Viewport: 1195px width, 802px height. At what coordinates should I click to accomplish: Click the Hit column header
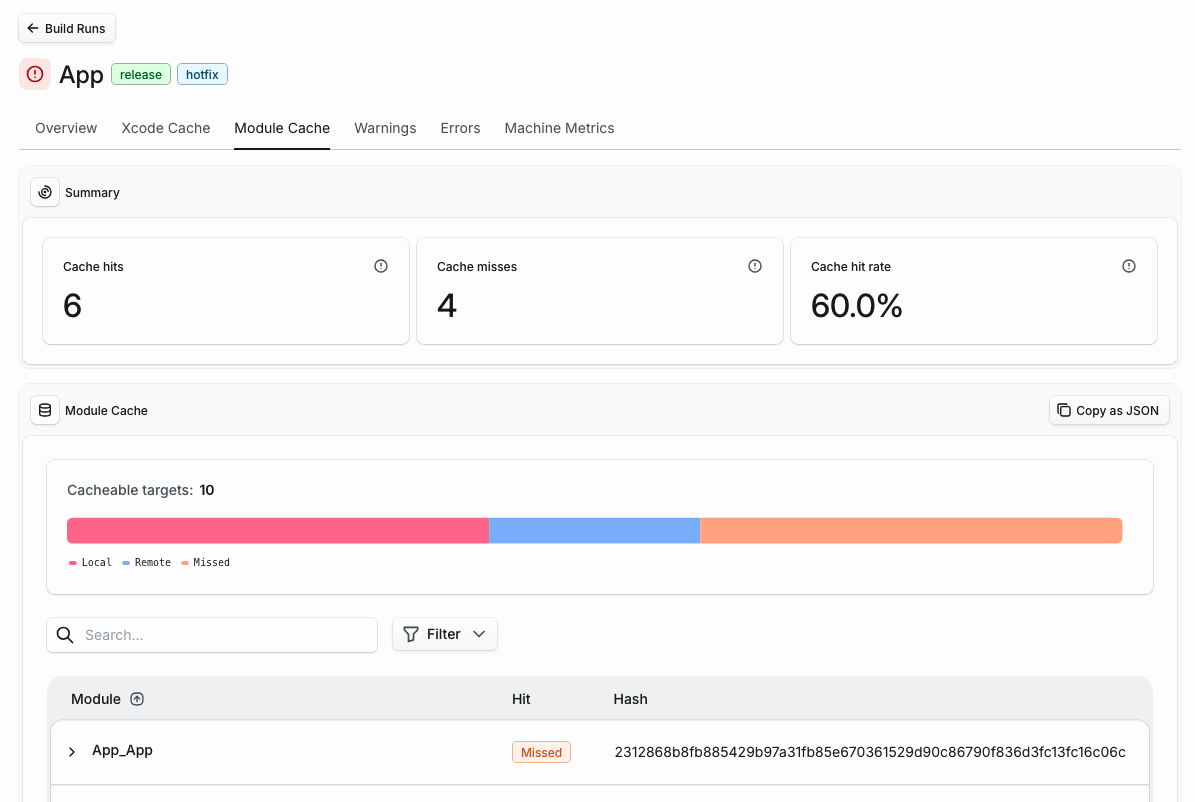point(521,699)
